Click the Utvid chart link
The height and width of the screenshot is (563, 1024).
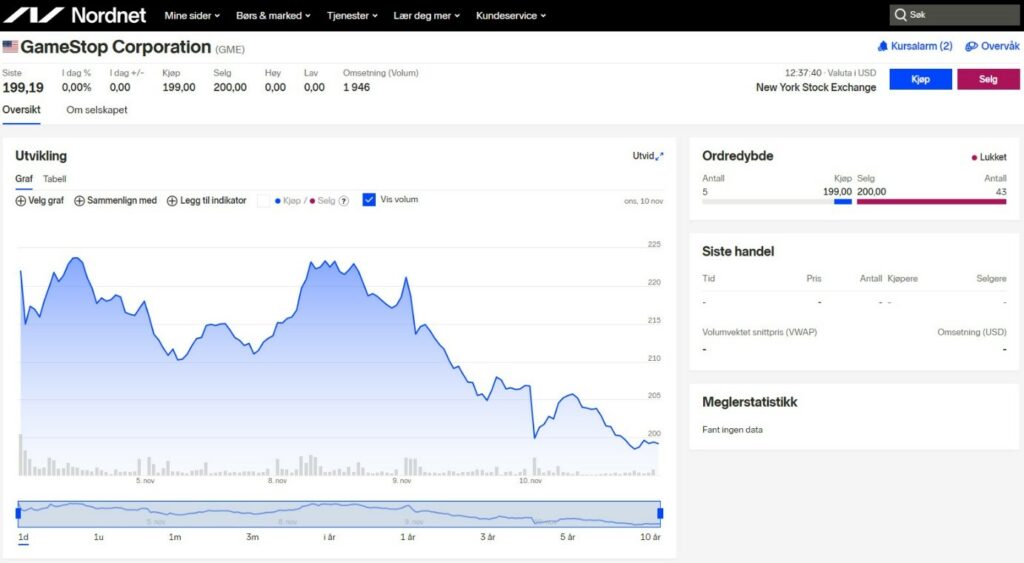(x=648, y=156)
